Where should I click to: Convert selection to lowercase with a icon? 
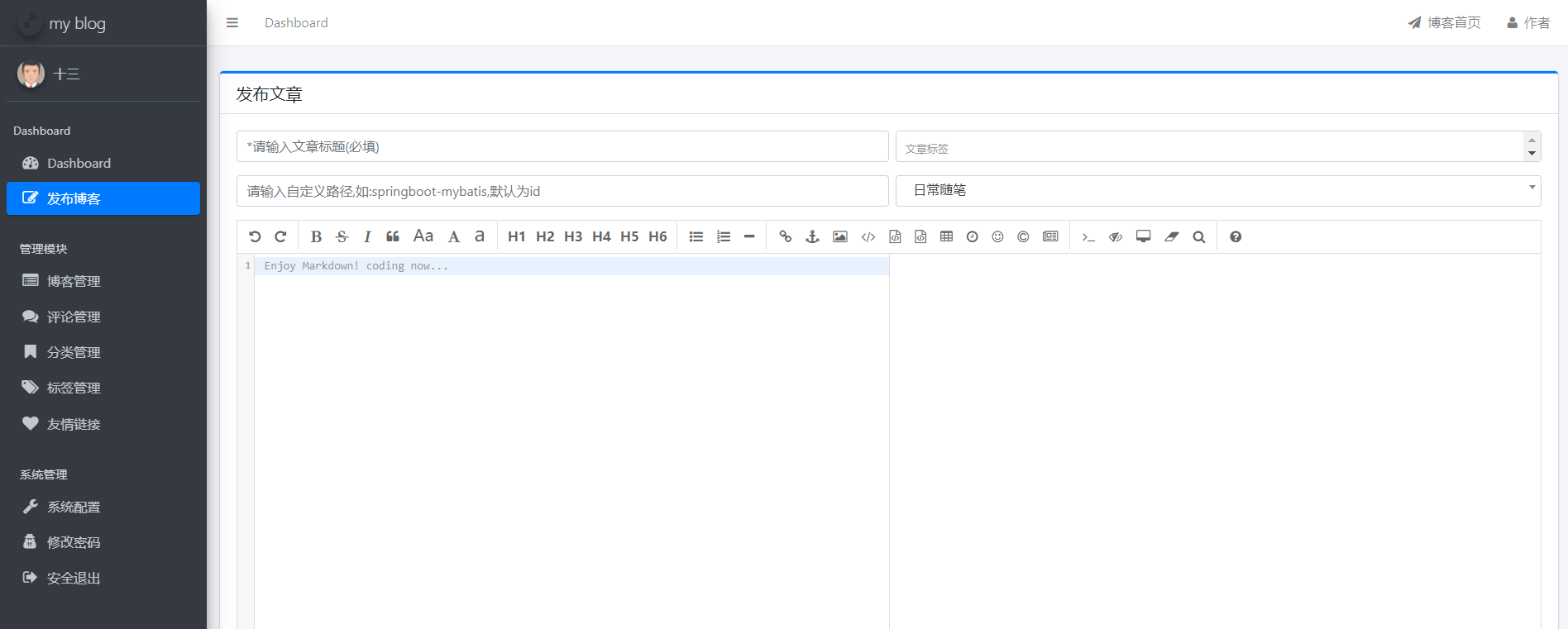(480, 236)
